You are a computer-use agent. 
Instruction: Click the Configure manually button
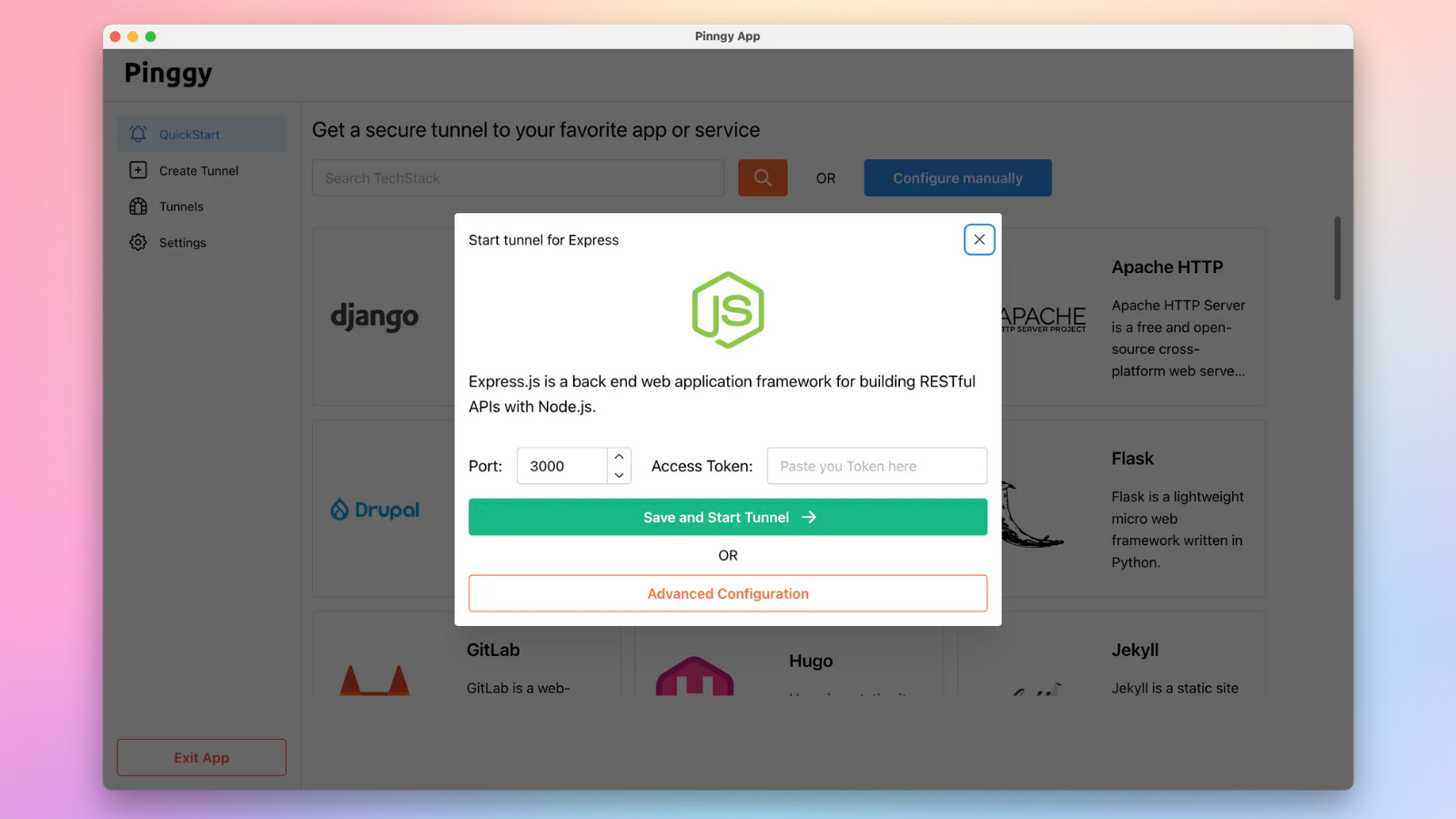(x=957, y=178)
